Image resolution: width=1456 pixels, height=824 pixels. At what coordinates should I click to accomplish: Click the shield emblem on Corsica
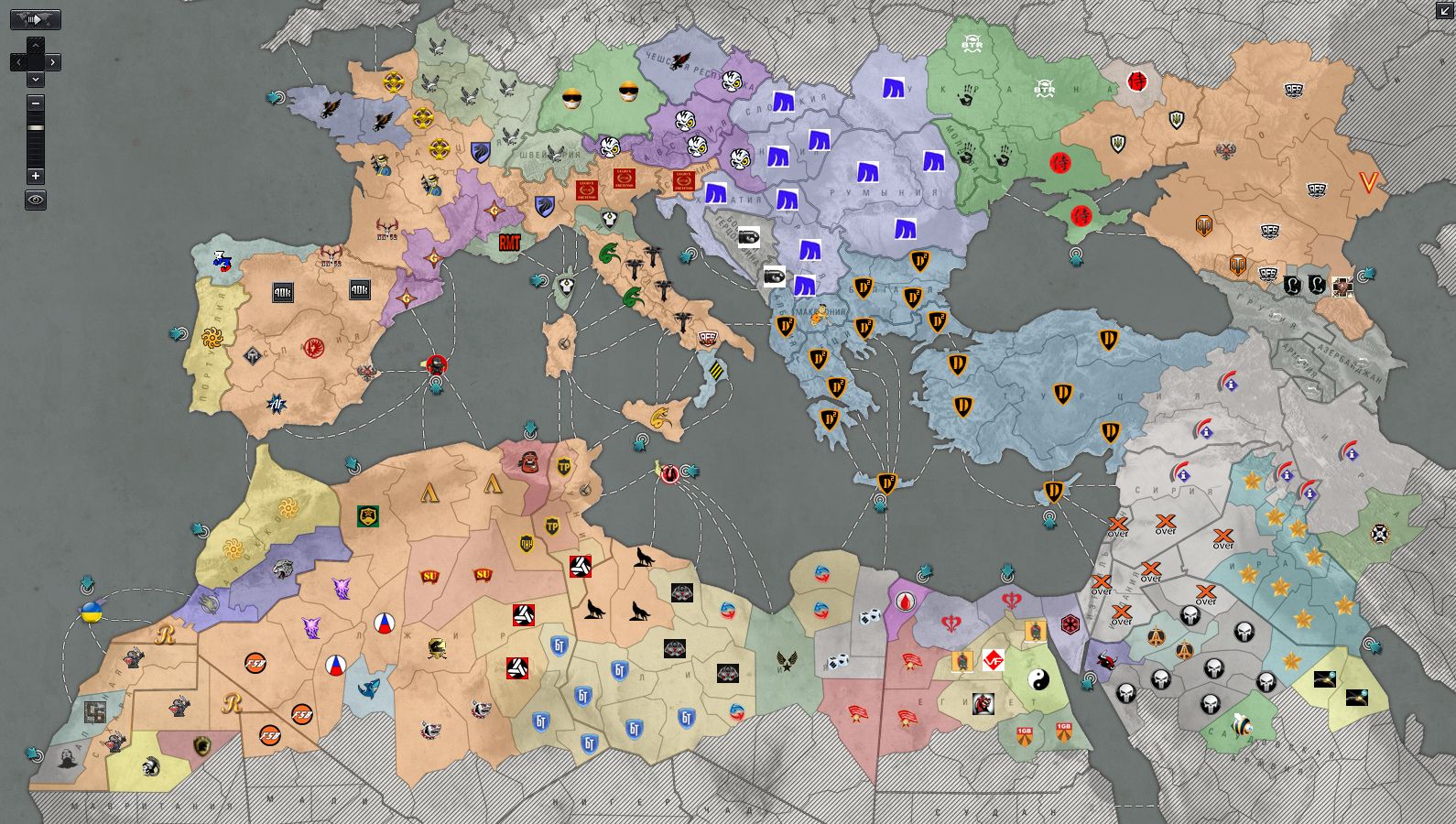(x=567, y=287)
